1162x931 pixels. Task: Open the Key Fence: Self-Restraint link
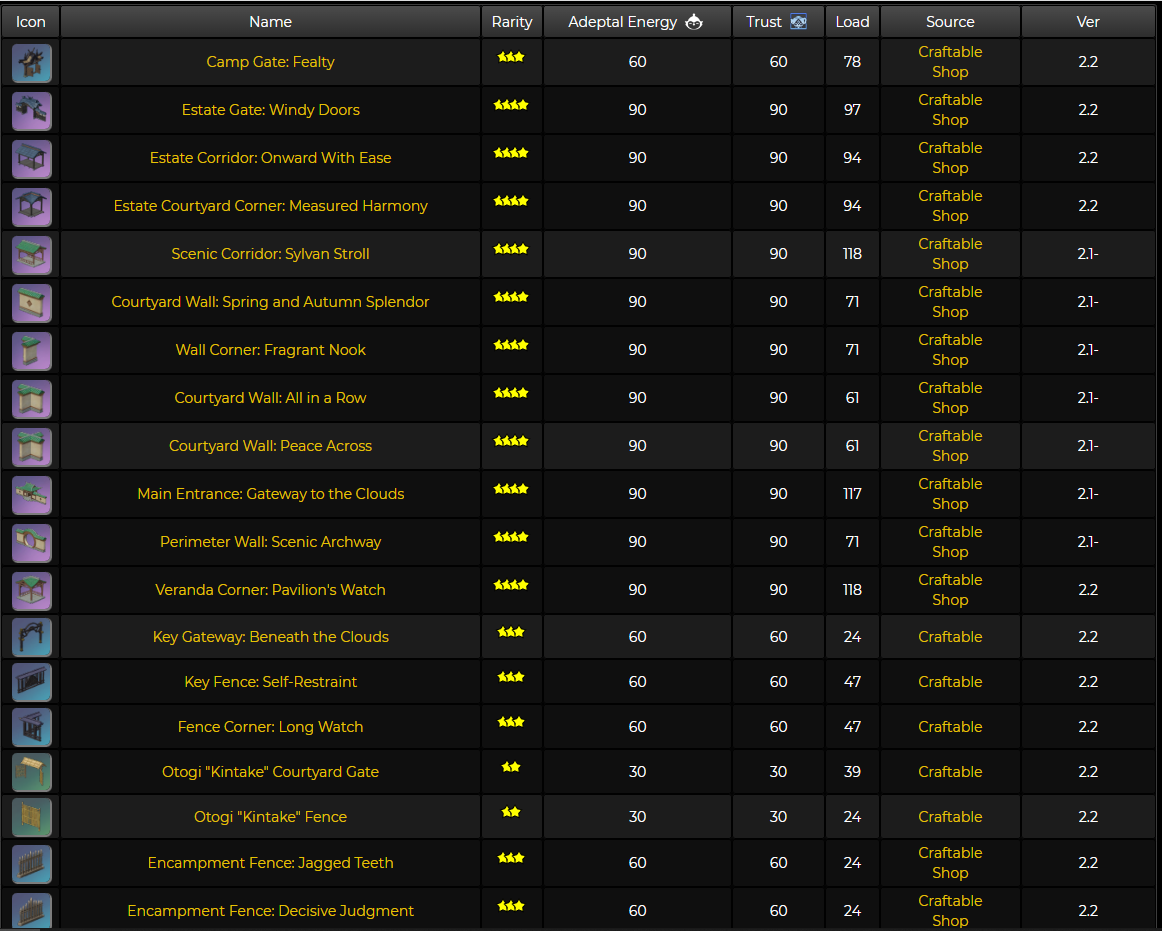pos(270,682)
